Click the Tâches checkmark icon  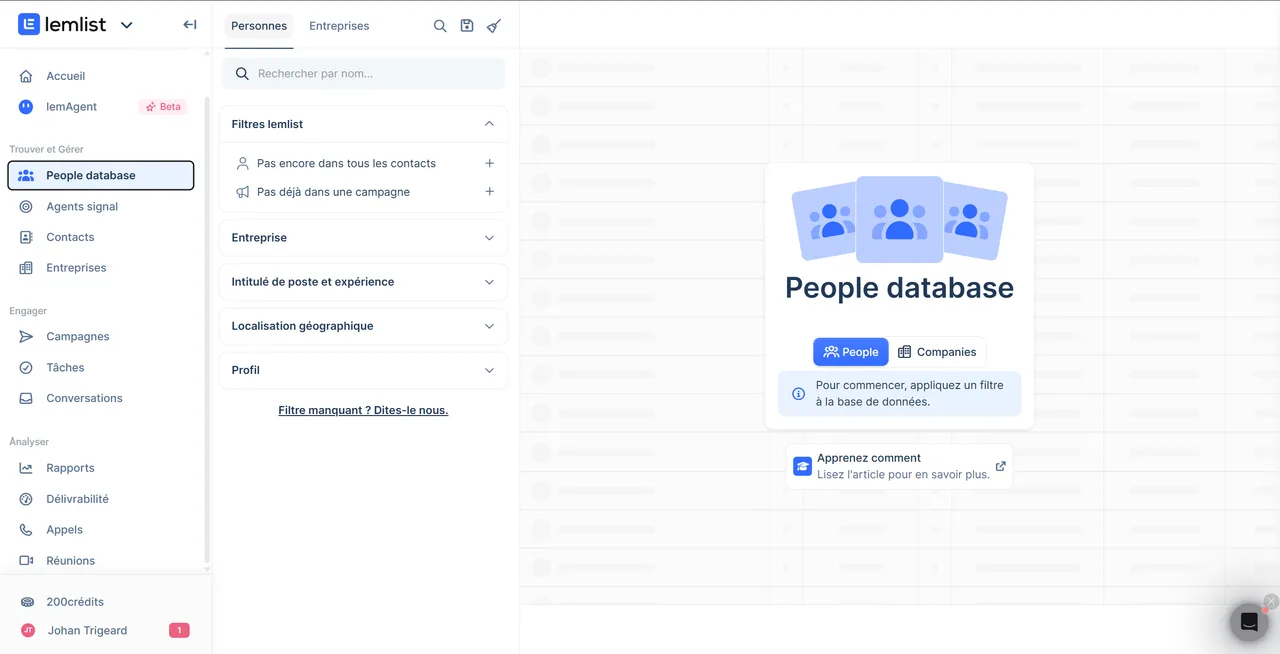(x=26, y=368)
